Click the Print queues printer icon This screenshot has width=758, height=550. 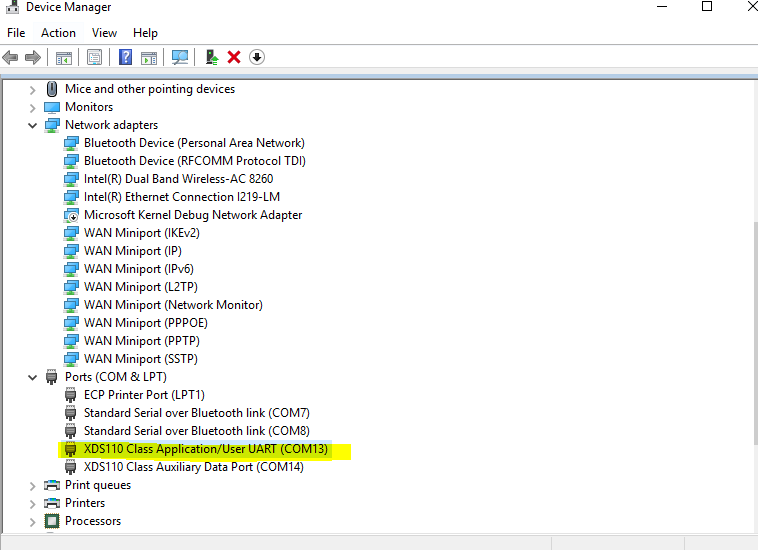point(52,485)
